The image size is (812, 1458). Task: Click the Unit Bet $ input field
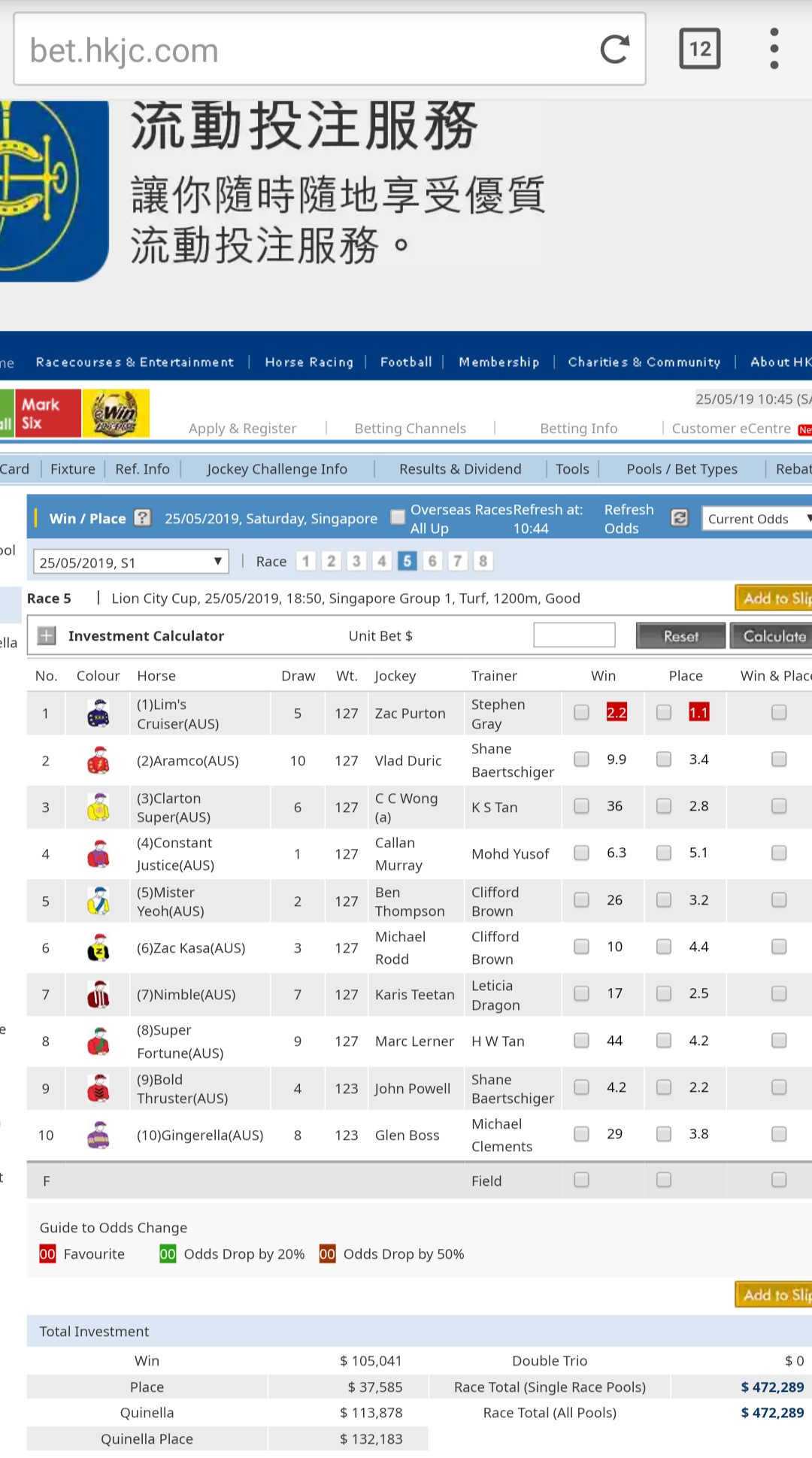574,635
